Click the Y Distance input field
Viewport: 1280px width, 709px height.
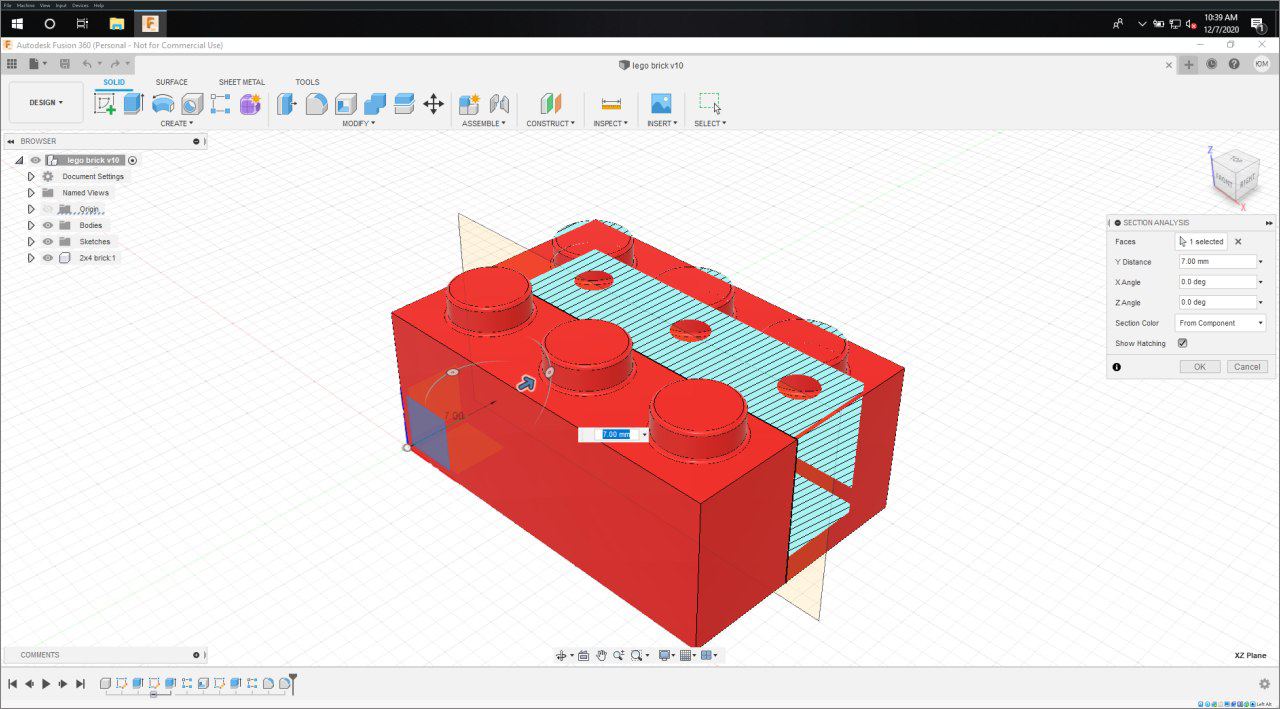click(1216, 262)
